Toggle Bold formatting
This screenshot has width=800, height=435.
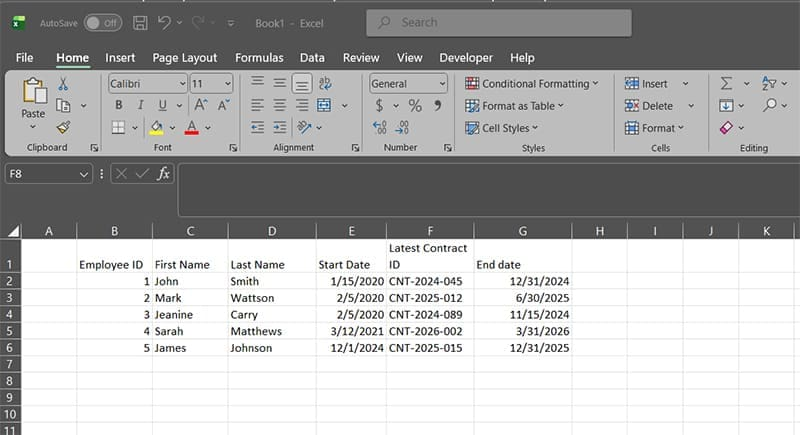coord(119,105)
